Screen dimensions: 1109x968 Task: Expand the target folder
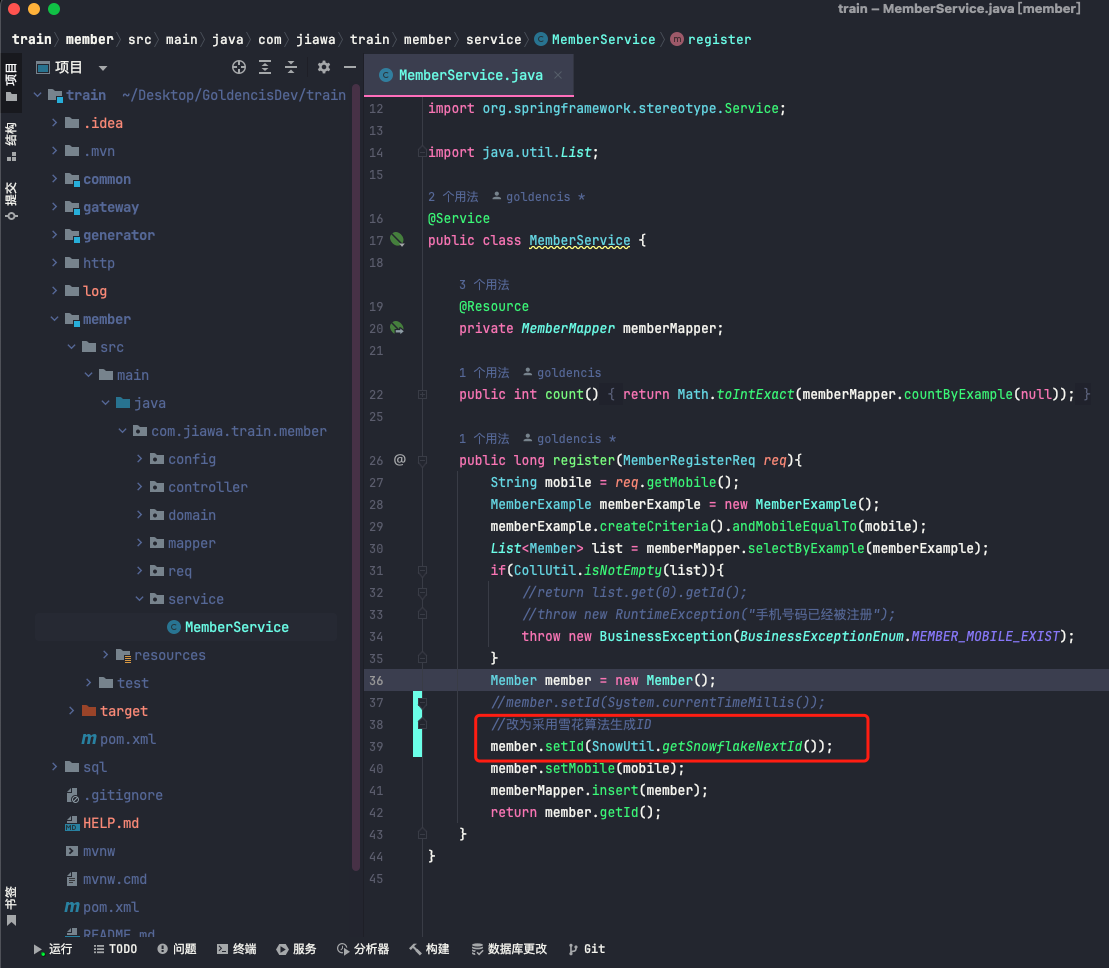tap(71, 711)
